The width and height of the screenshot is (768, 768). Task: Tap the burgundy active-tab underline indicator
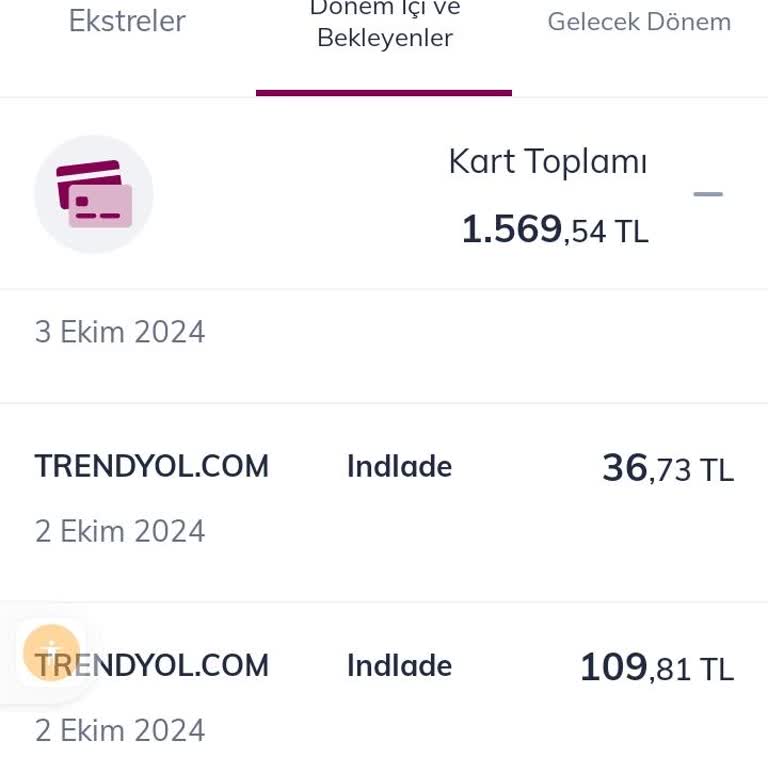tap(384, 92)
